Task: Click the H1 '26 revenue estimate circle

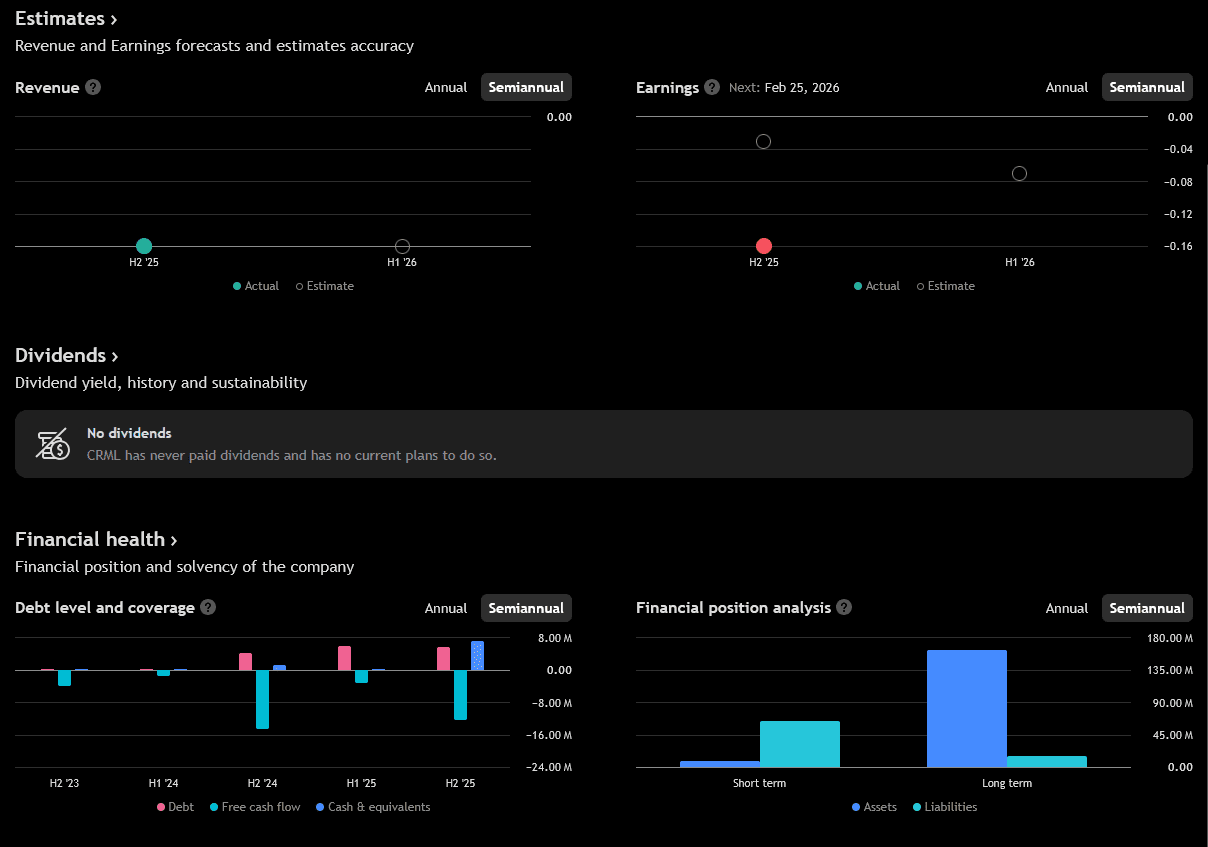Action: (x=402, y=246)
